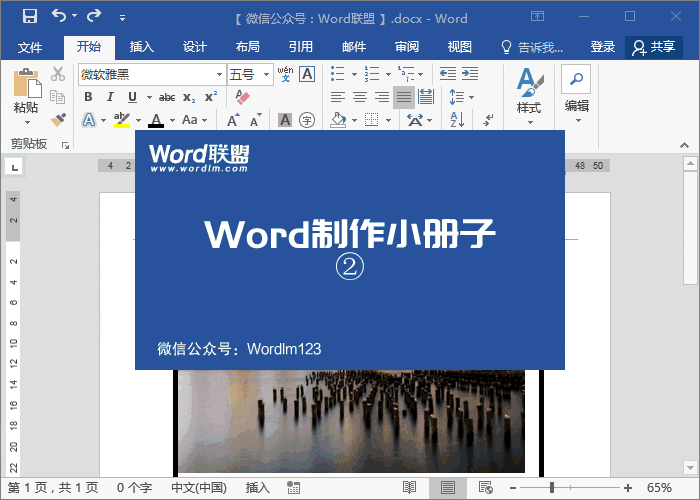The height and width of the screenshot is (500, 700).
Task: Open line spacing options
Action: pos(461,97)
